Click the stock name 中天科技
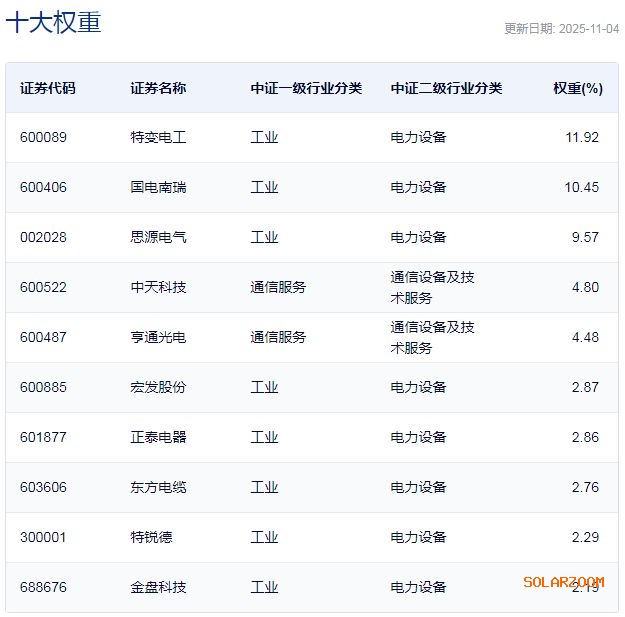Viewport: 625px width, 617px height. pyautogui.click(x=158, y=287)
